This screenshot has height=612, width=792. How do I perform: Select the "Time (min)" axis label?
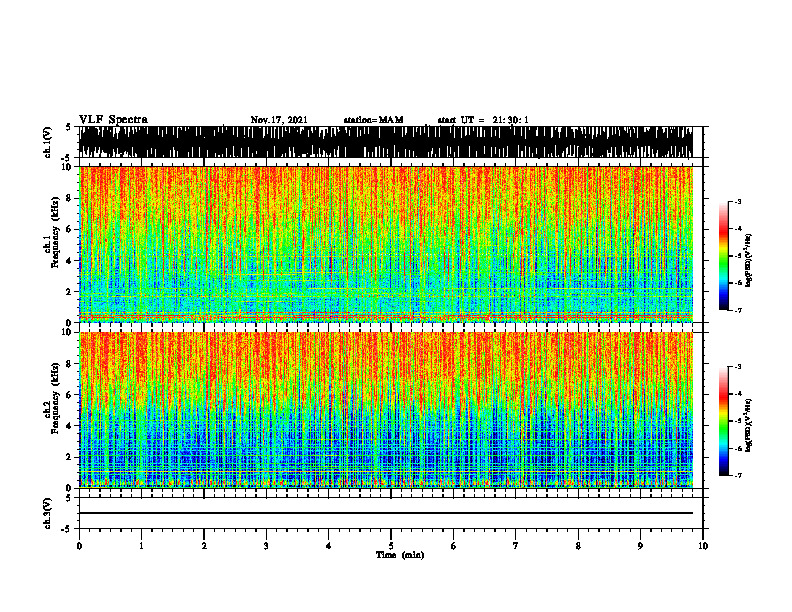400,555
